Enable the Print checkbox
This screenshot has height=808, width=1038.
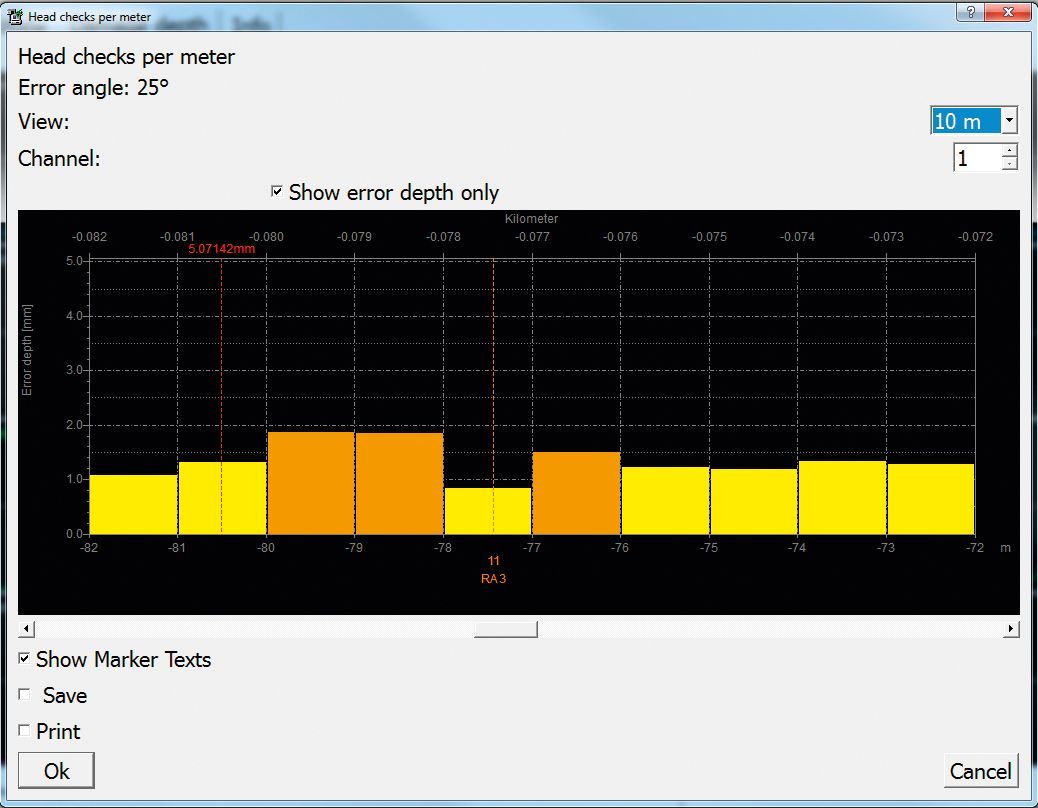(x=24, y=730)
